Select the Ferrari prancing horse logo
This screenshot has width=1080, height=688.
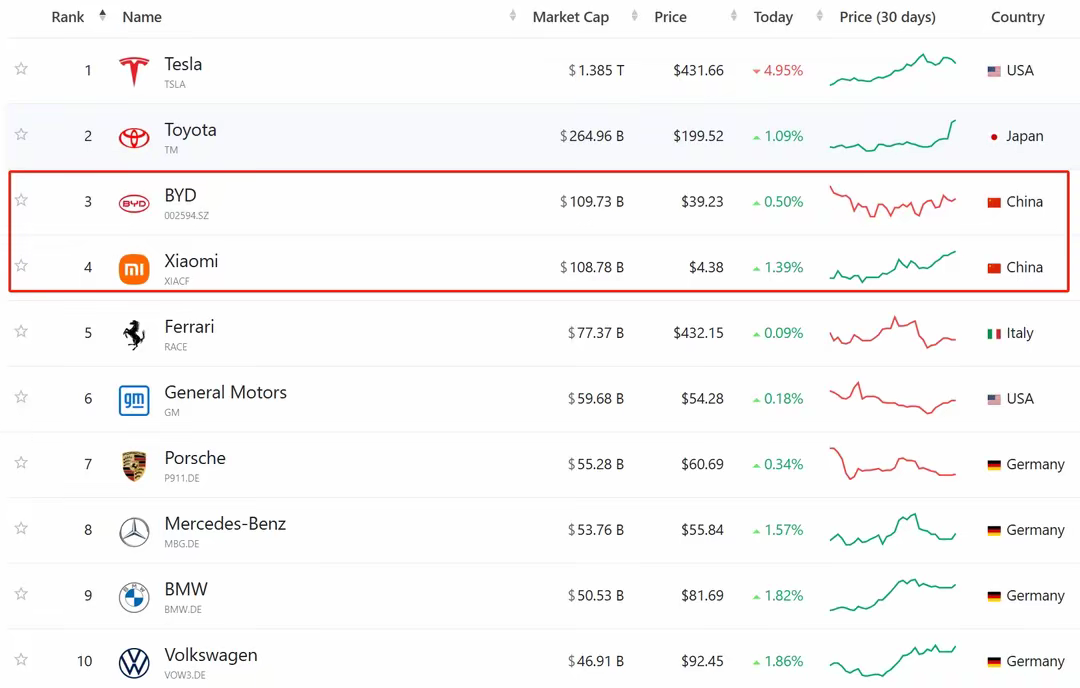[x=134, y=334]
